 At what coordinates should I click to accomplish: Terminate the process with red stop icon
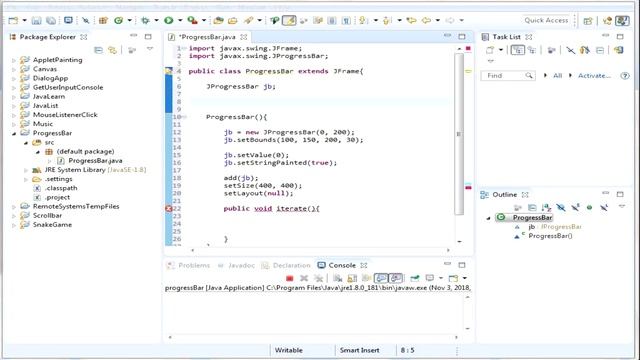coord(290,278)
